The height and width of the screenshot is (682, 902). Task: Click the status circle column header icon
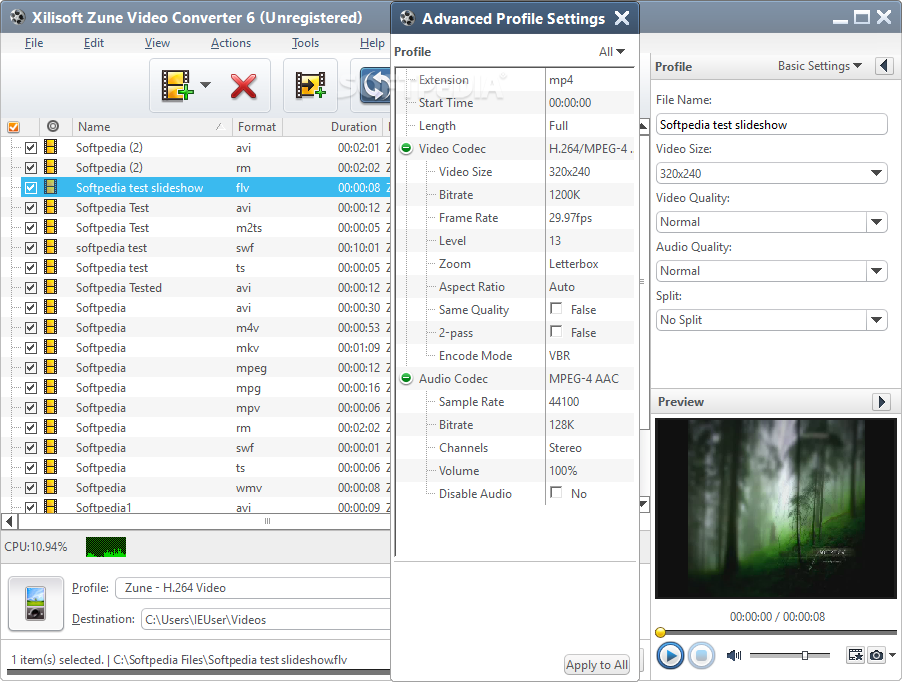pos(53,126)
